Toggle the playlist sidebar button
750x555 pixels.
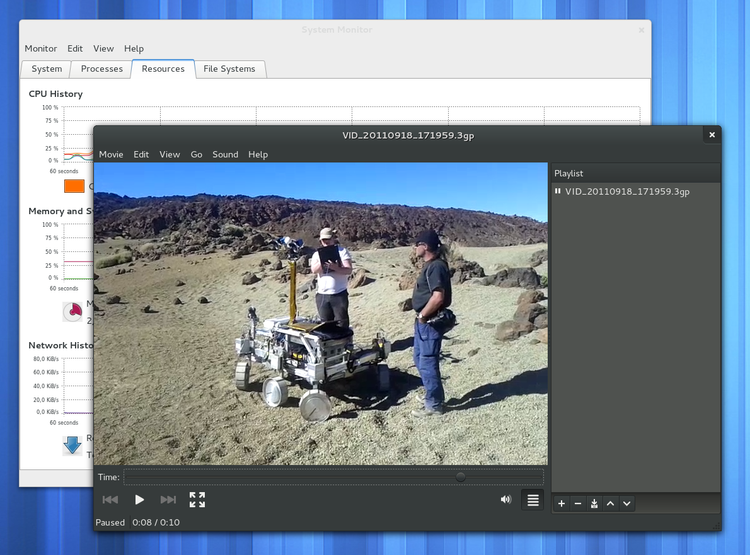[533, 499]
